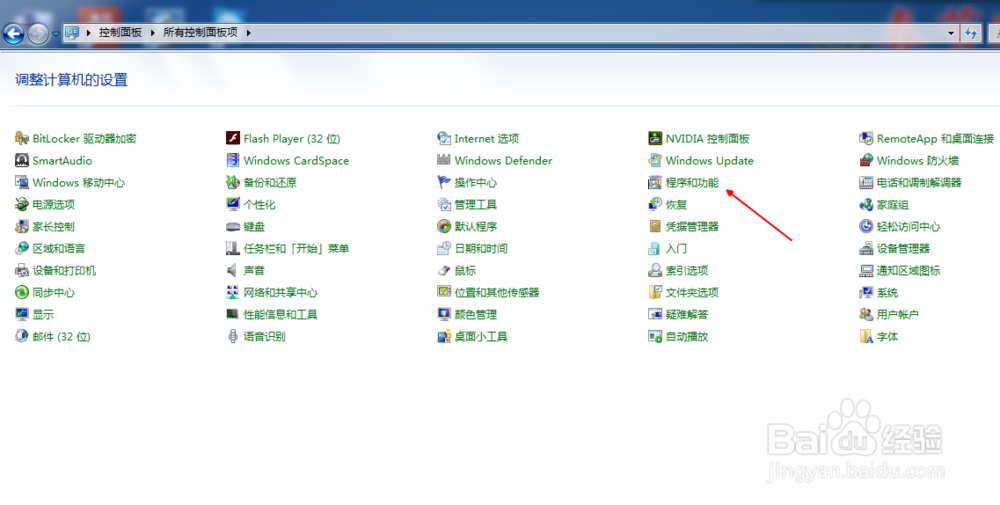Go back with the Back arrow button
The image size is (1000, 505).
pos(14,34)
